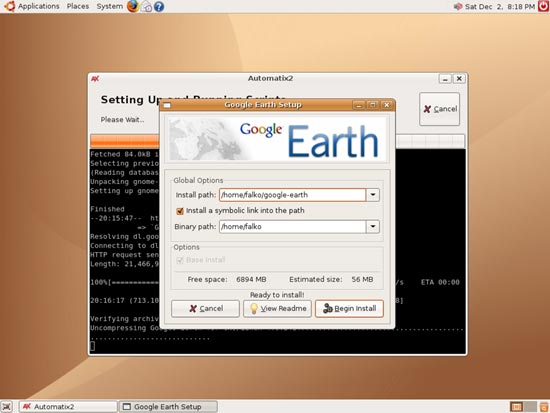This screenshot has width=550, height=413.
Task: Launch Firefox from the top panel
Action: (x=133, y=6)
